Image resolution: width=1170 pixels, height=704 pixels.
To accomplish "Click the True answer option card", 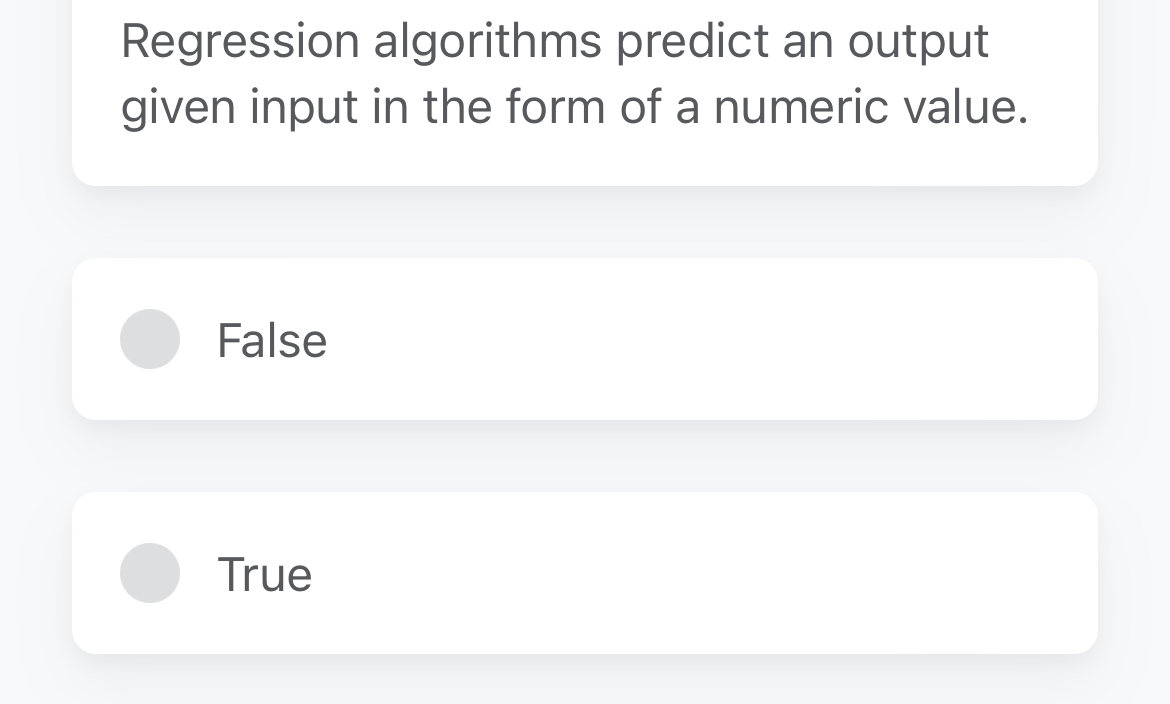I will click(x=585, y=572).
